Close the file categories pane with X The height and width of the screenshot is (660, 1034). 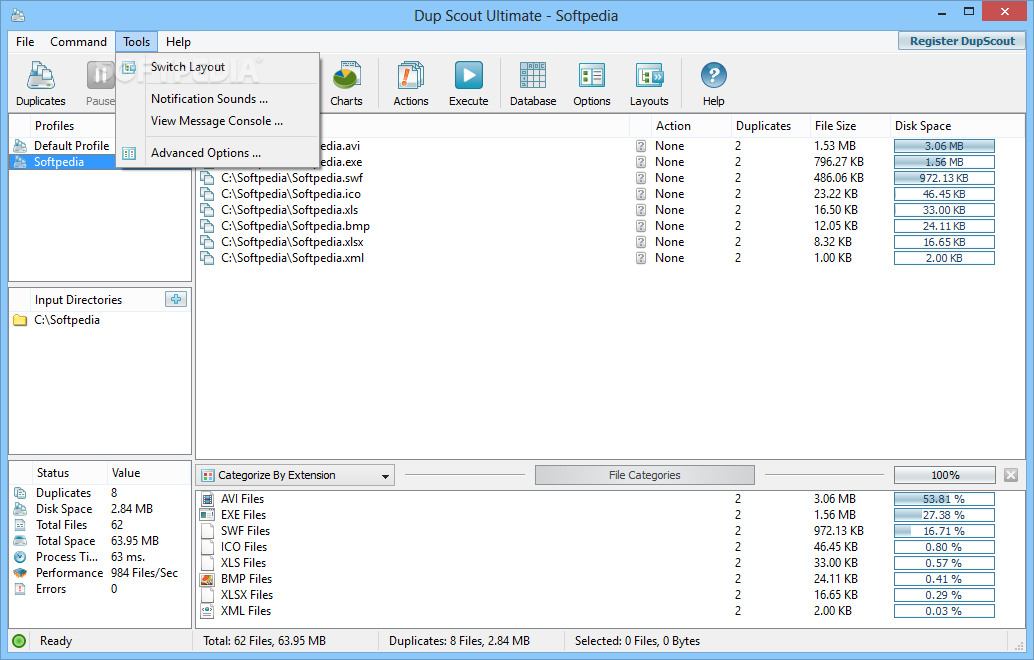coord(1011,475)
